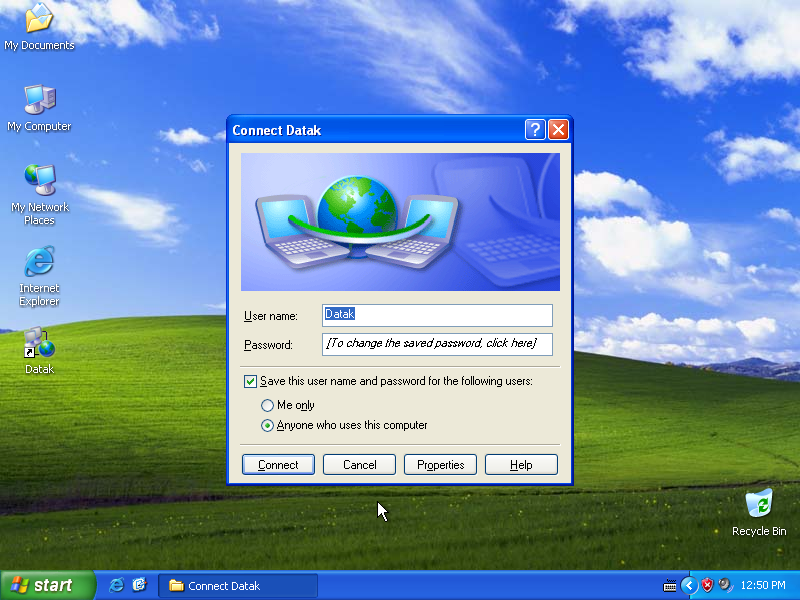Select the Me only option
800x600 pixels.
(267, 405)
